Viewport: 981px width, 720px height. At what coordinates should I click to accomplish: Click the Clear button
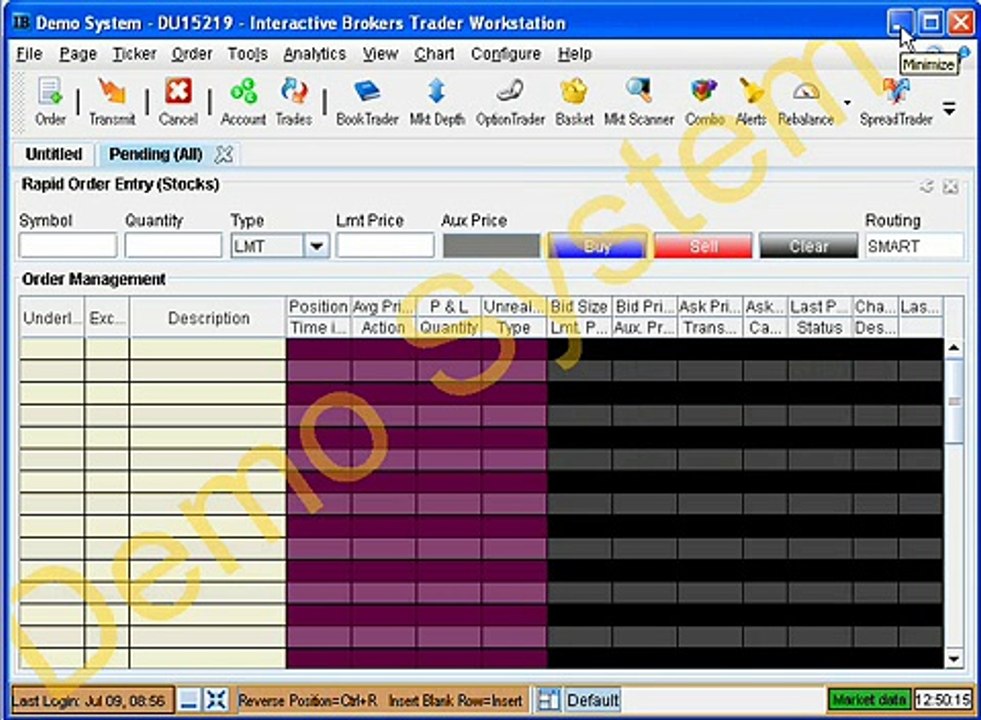[808, 246]
